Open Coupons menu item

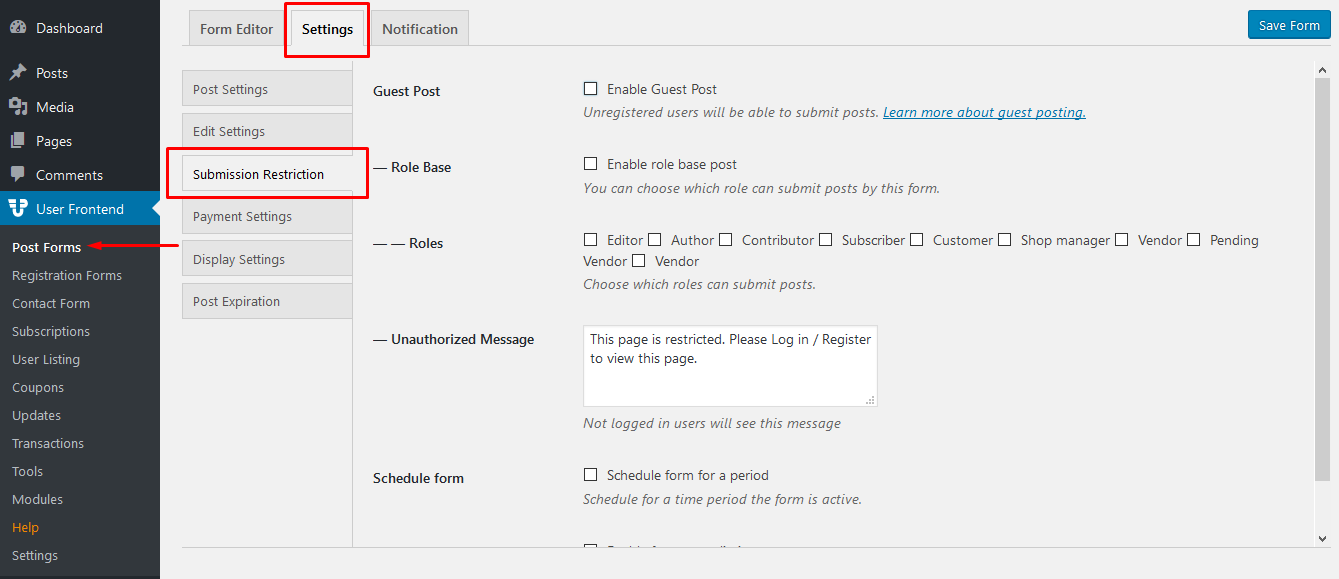tap(38, 387)
